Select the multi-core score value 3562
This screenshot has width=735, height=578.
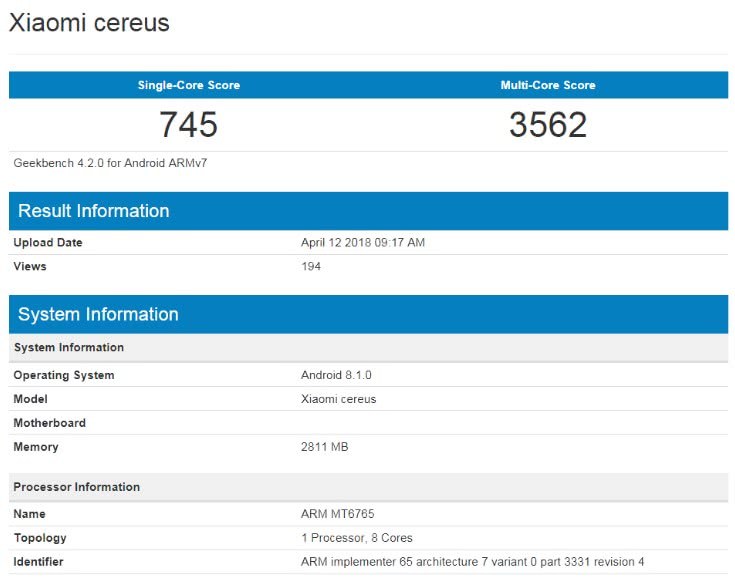pos(547,125)
